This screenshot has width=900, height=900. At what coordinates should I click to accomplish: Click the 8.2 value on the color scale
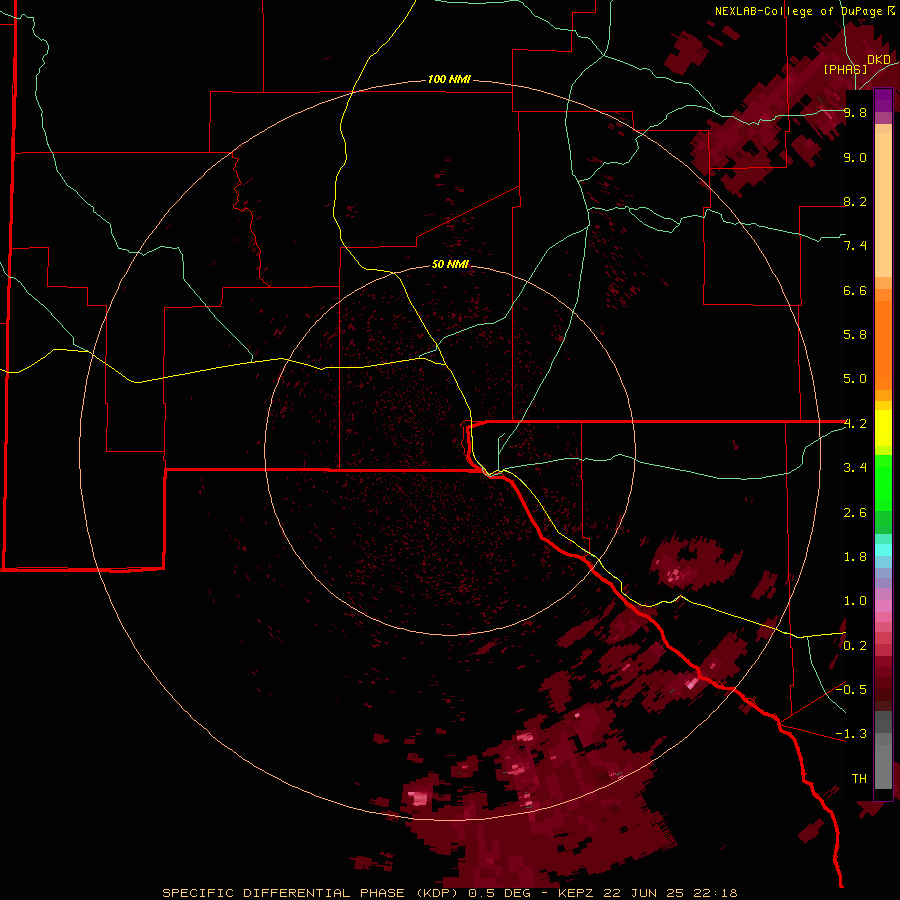coord(855,201)
